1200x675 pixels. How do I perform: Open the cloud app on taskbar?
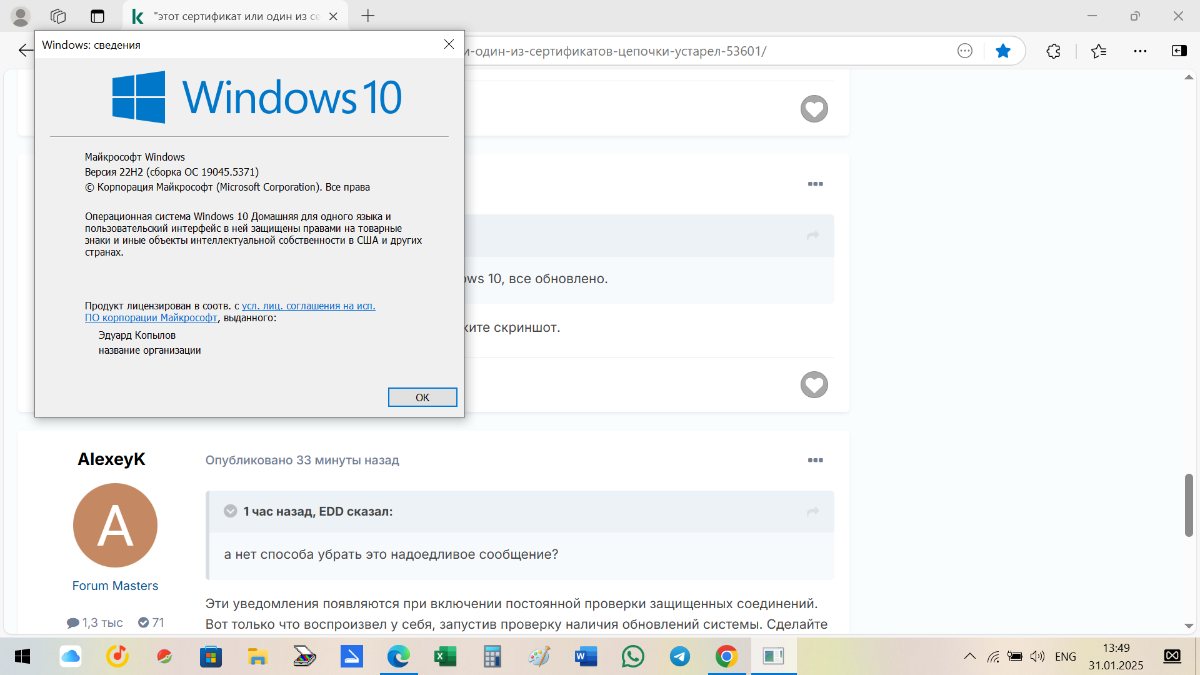point(70,656)
